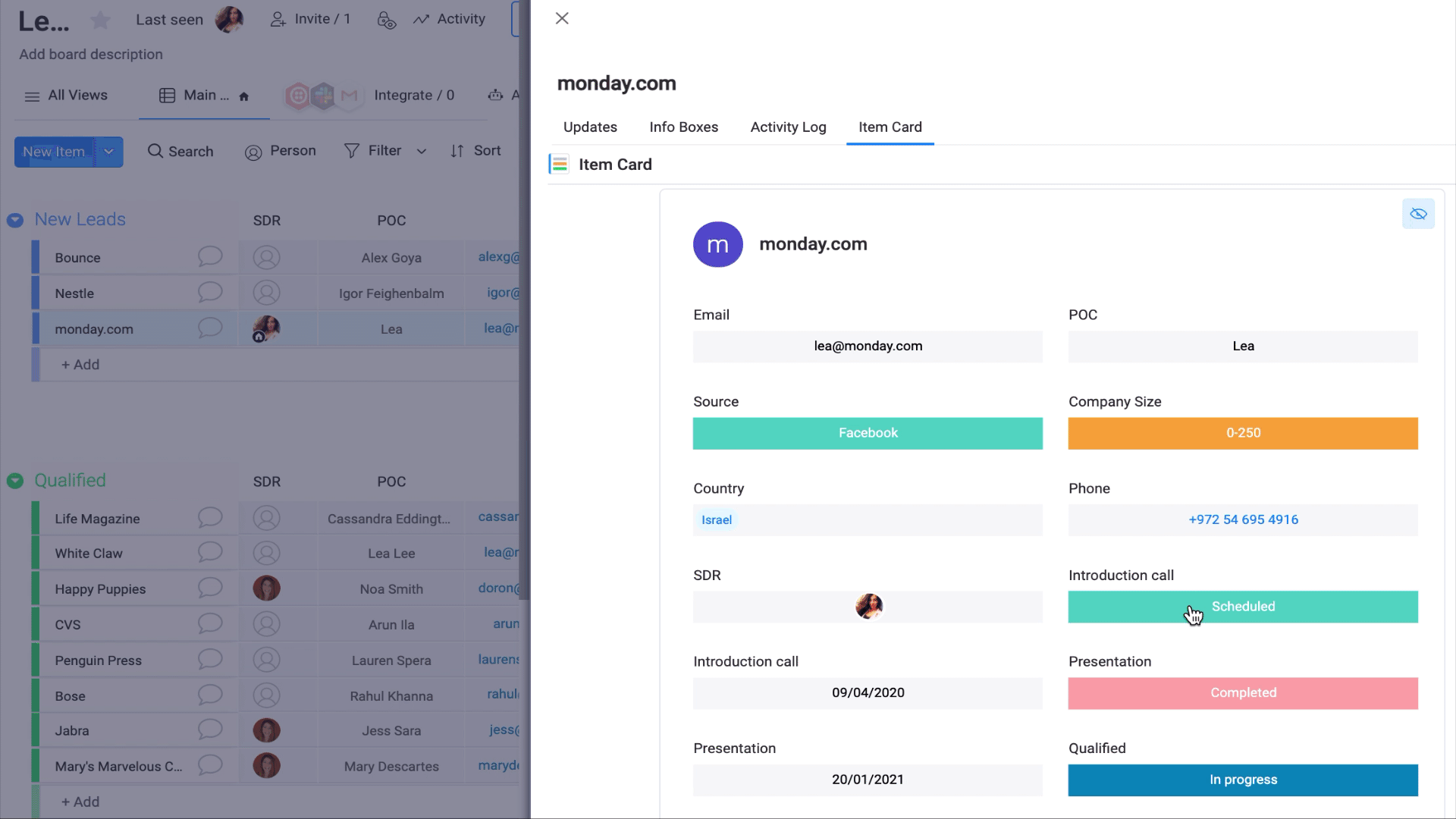
Task: Open updates bubble for Mary's Marvelous
Action: click(x=210, y=765)
